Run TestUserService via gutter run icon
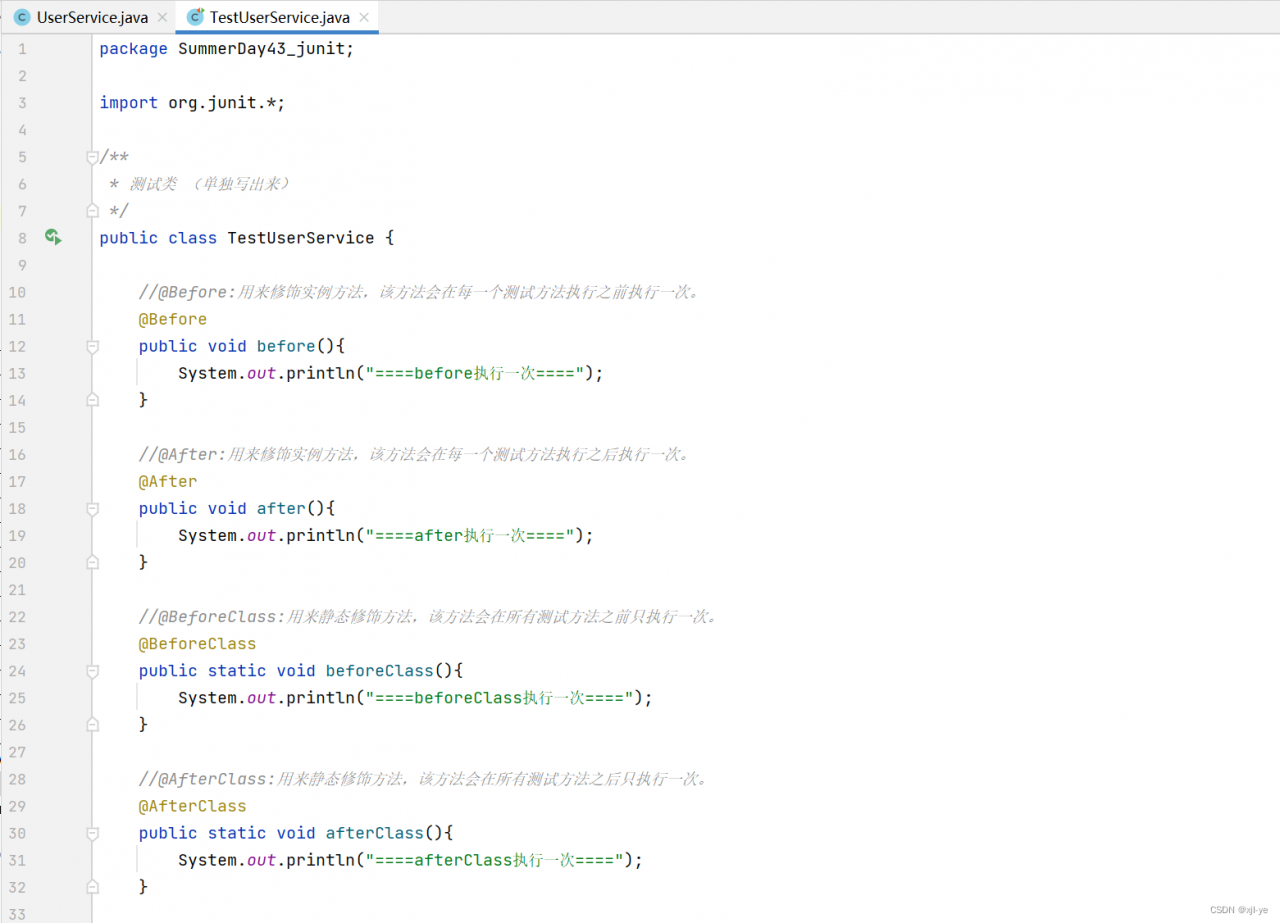This screenshot has width=1280, height=923. tap(53, 237)
